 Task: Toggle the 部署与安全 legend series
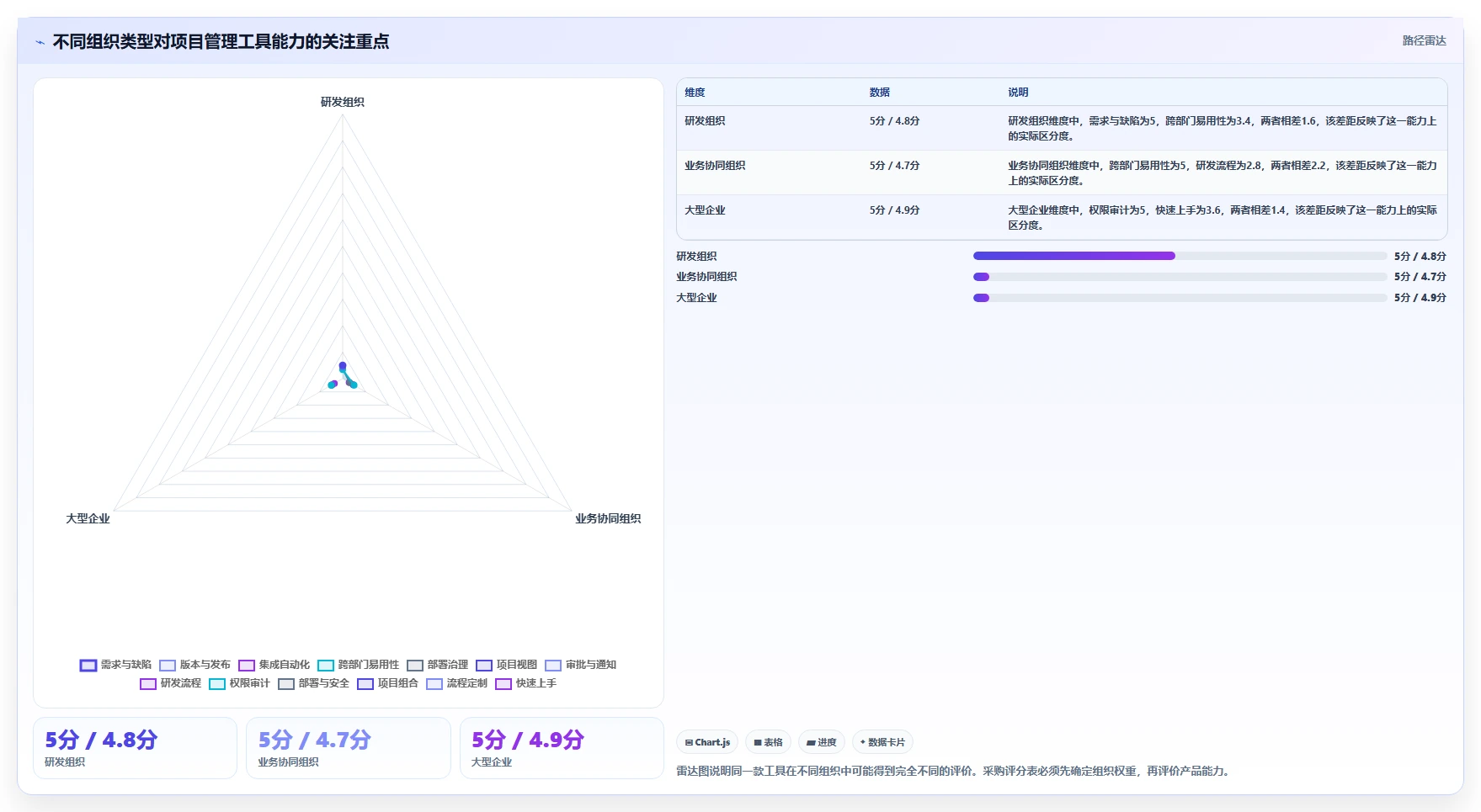click(x=313, y=683)
